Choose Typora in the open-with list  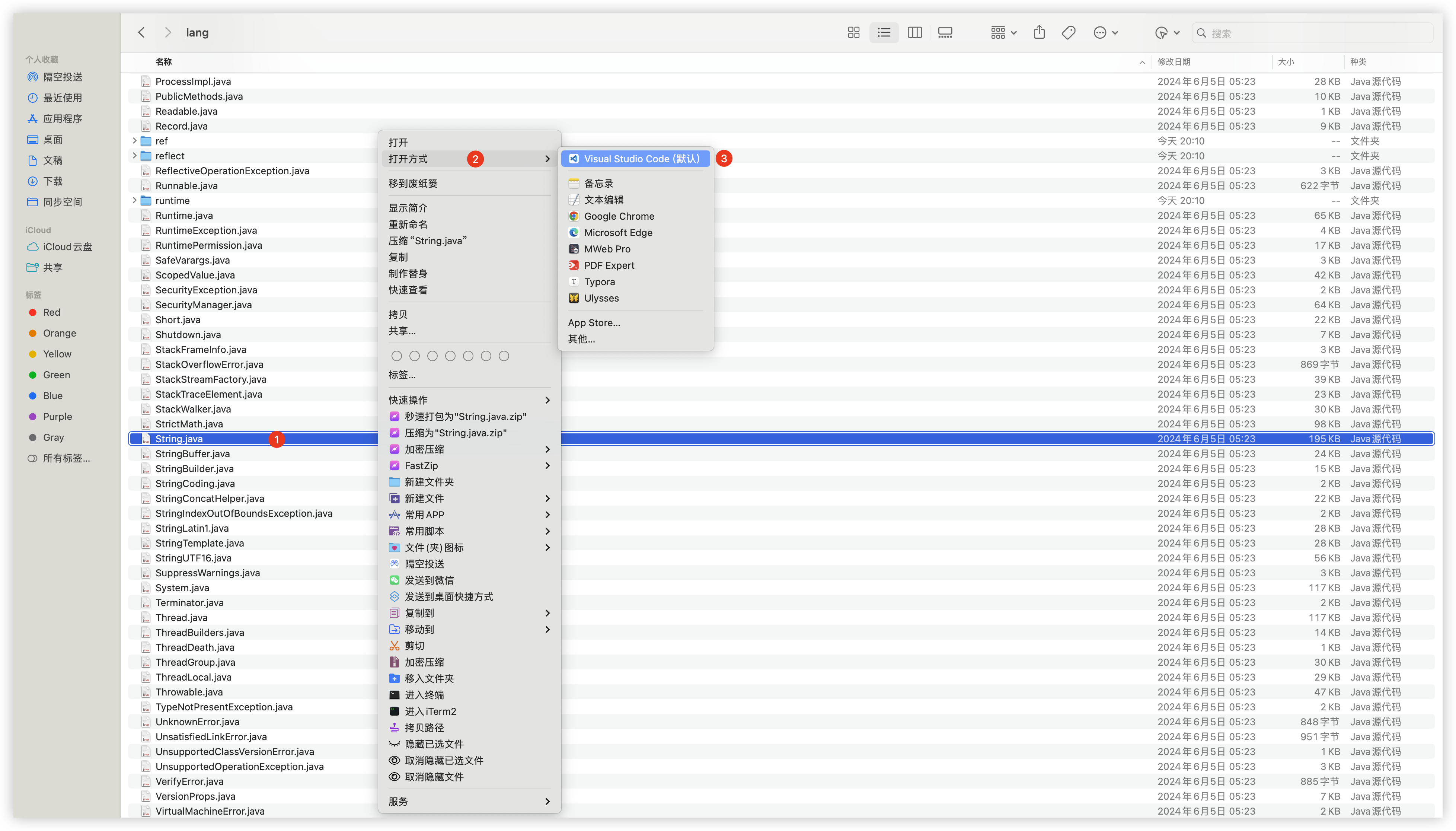click(x=599, y=282)
